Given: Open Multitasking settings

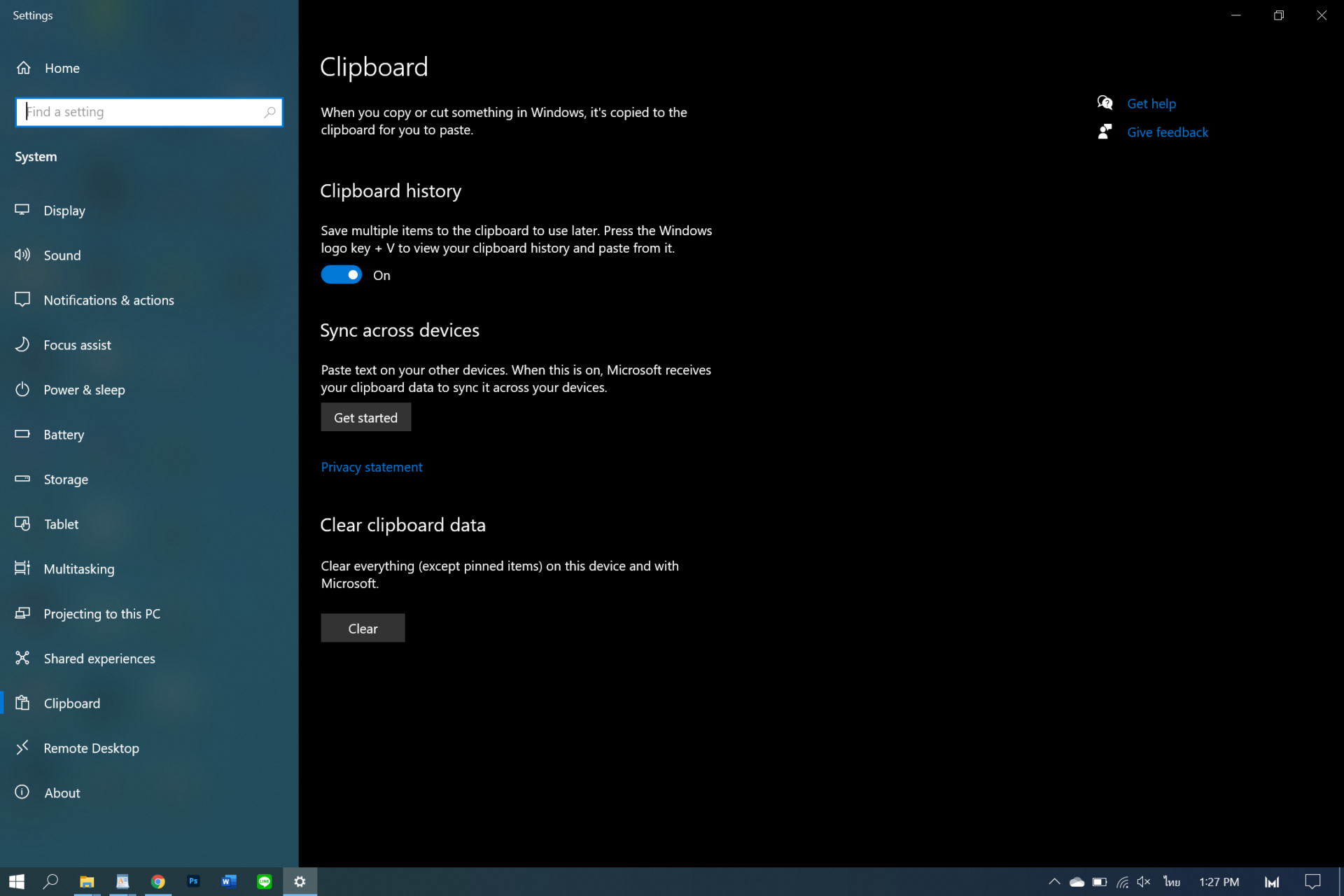Looking at the screenshot, I should tap(78, 568).
